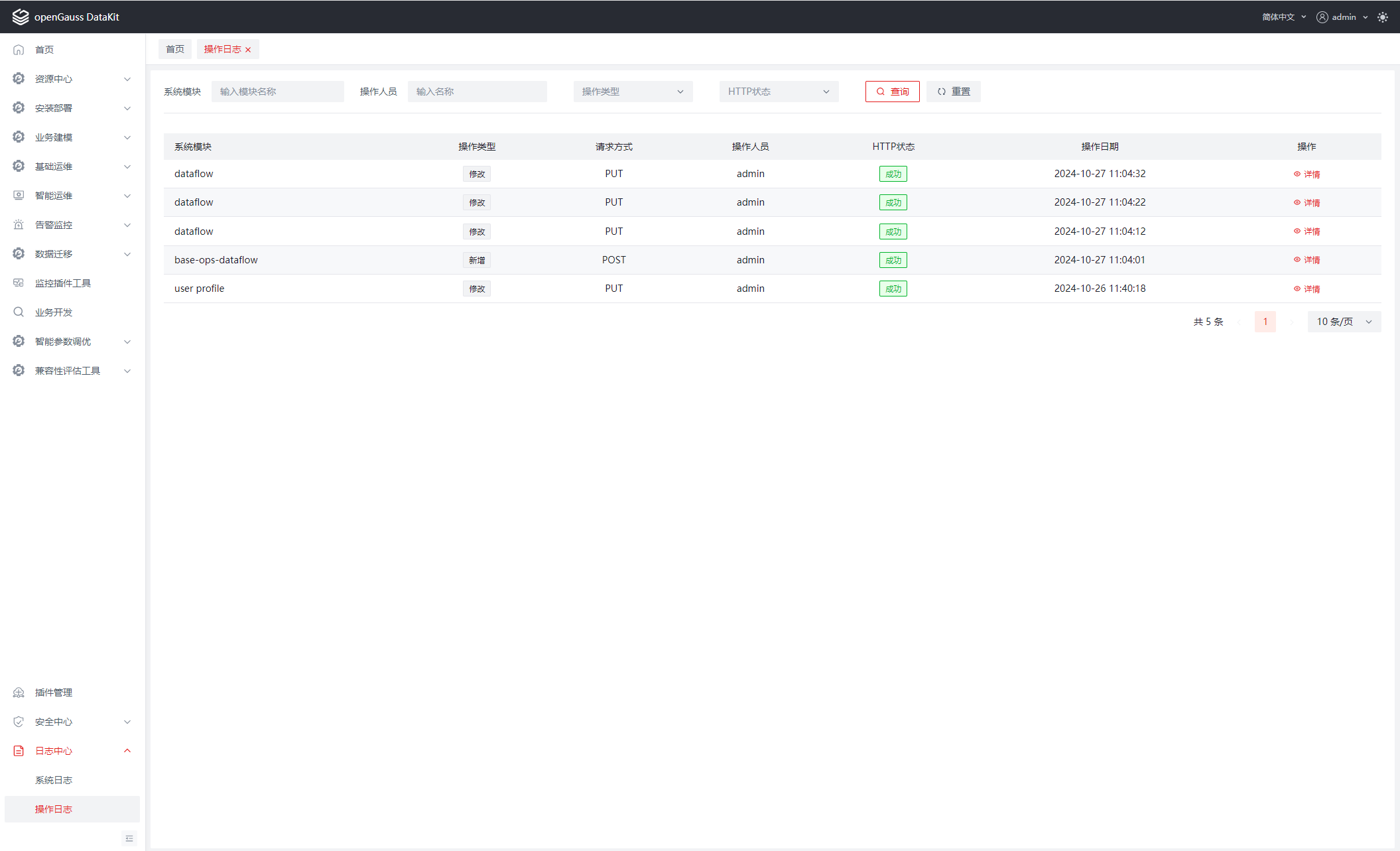The image size is (1400, 851).
Task: Click the 2024-10-26 11:40:18 date cell
Action: tap(1100, 289)
